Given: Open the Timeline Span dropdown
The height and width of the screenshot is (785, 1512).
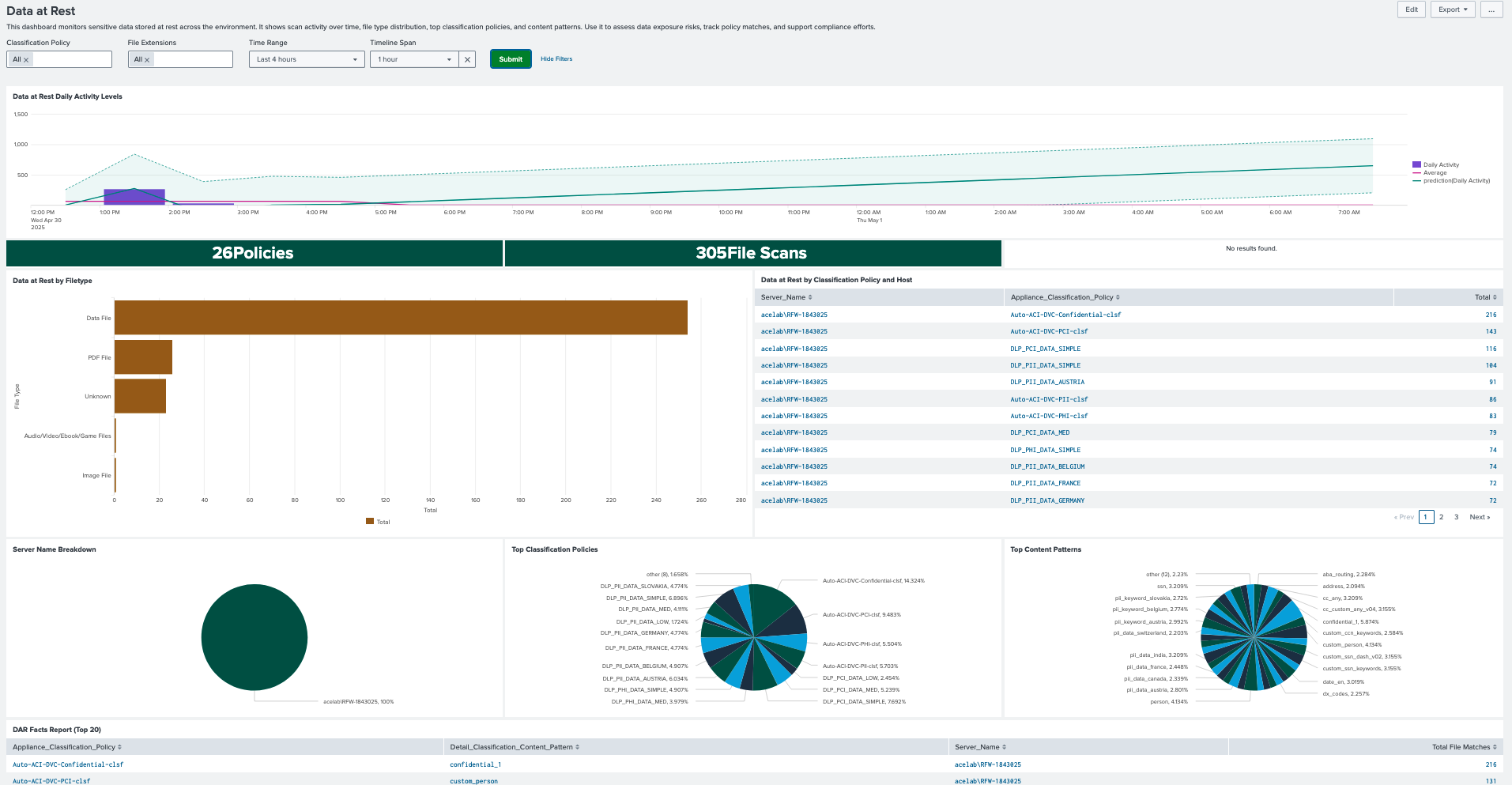Looking at the screenshot, I should pos(414,59).
